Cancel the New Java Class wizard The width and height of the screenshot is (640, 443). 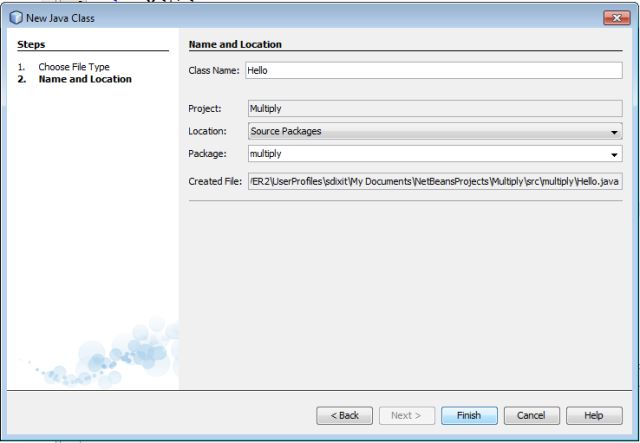[x=531, y=416]
